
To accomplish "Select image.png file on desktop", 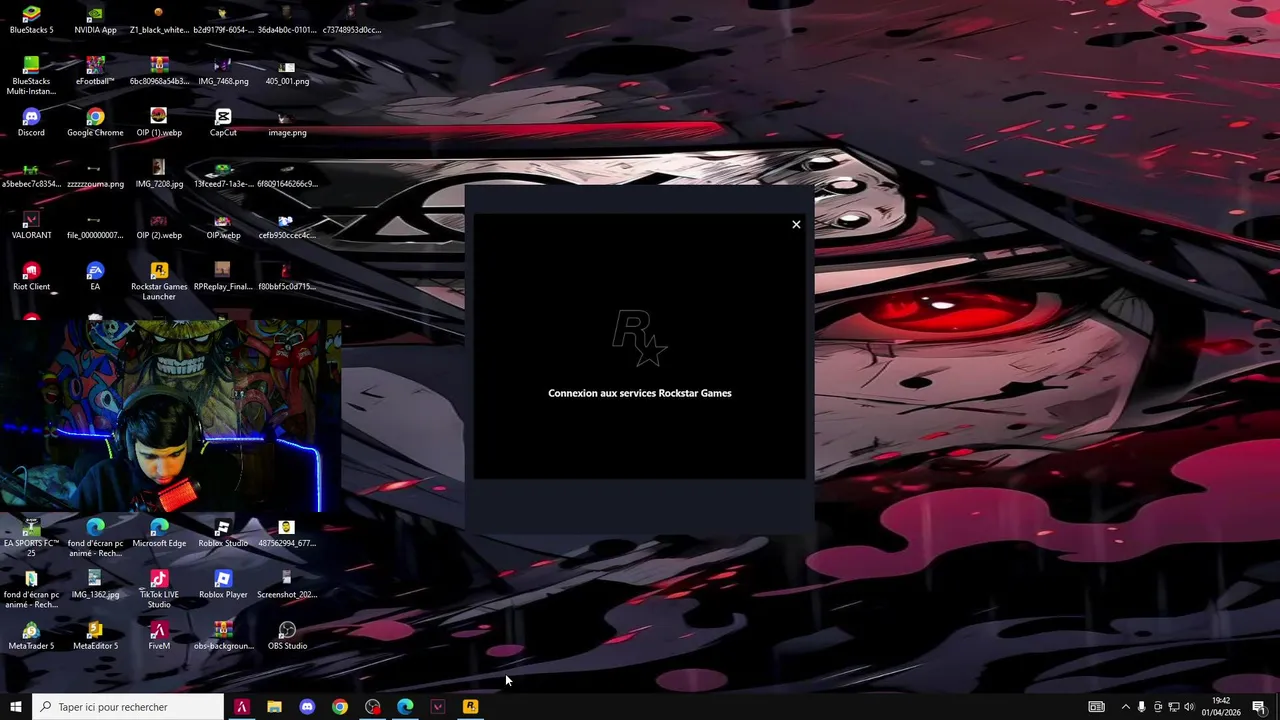I will (287, 123).
